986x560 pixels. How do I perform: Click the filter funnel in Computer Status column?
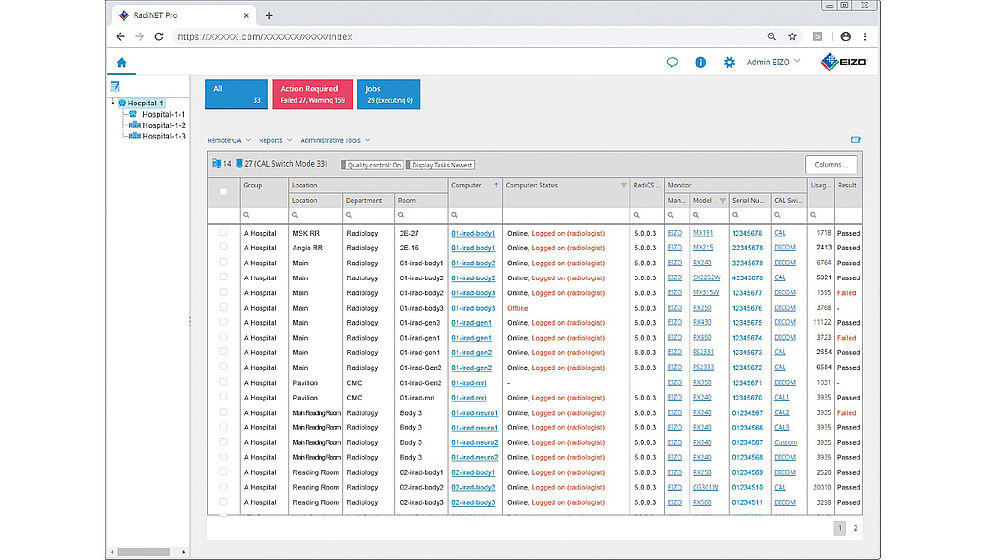(x=624, y=185)
